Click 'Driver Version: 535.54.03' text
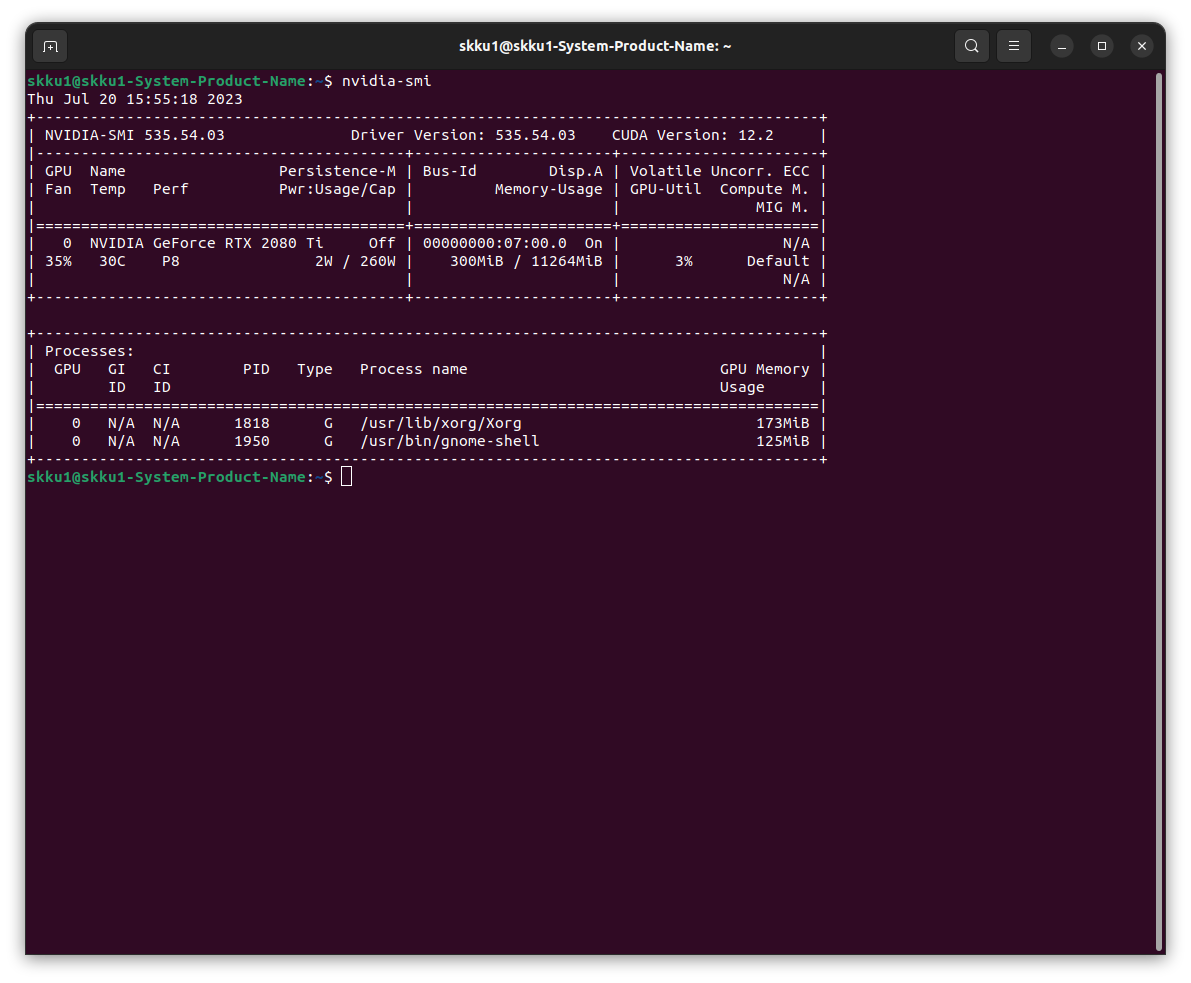Viewport: 1191px width, 983px height. point(463,135)
